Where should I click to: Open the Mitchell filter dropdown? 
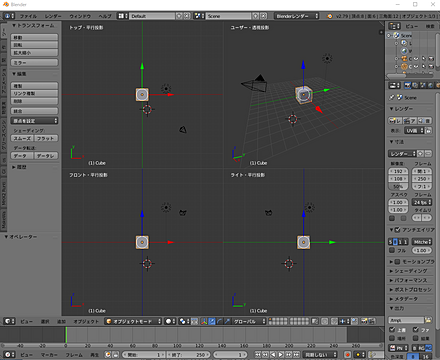coord(422,242)
